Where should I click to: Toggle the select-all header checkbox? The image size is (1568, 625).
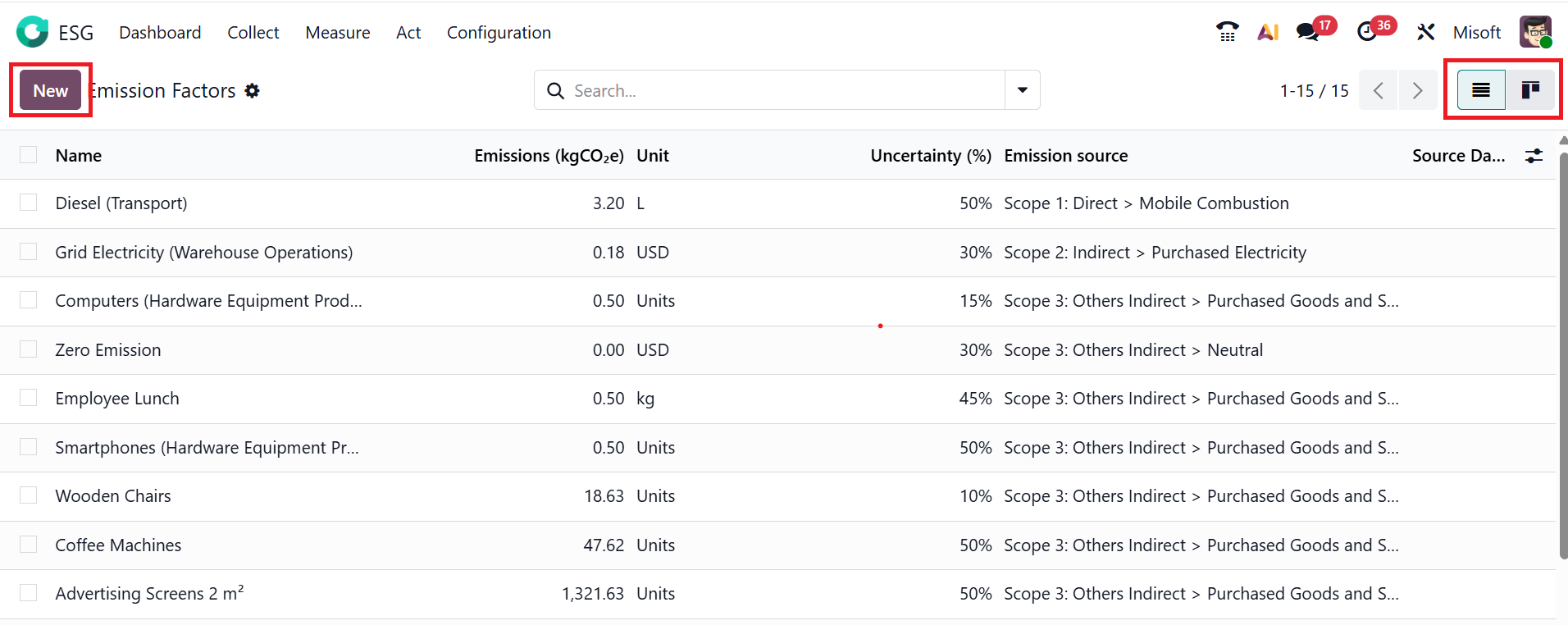pyautogui.click(x=29, y=155)
